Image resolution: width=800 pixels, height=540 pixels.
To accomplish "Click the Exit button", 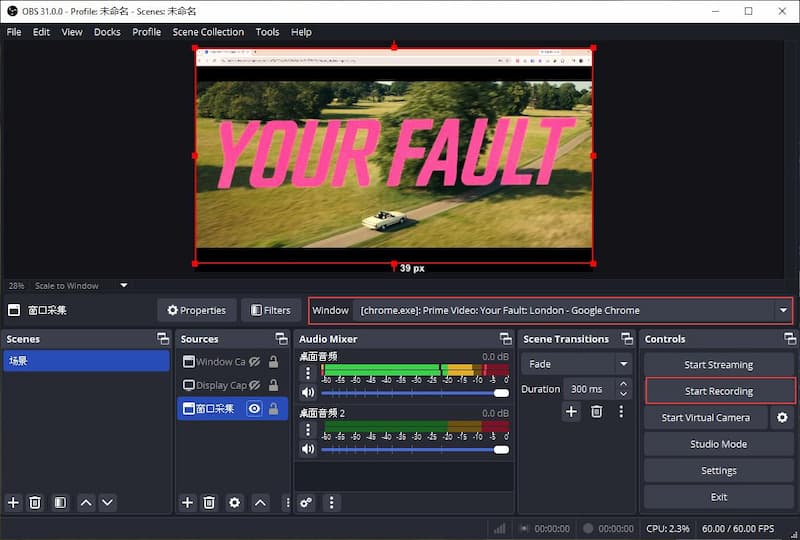I will [x=718, y=497].
